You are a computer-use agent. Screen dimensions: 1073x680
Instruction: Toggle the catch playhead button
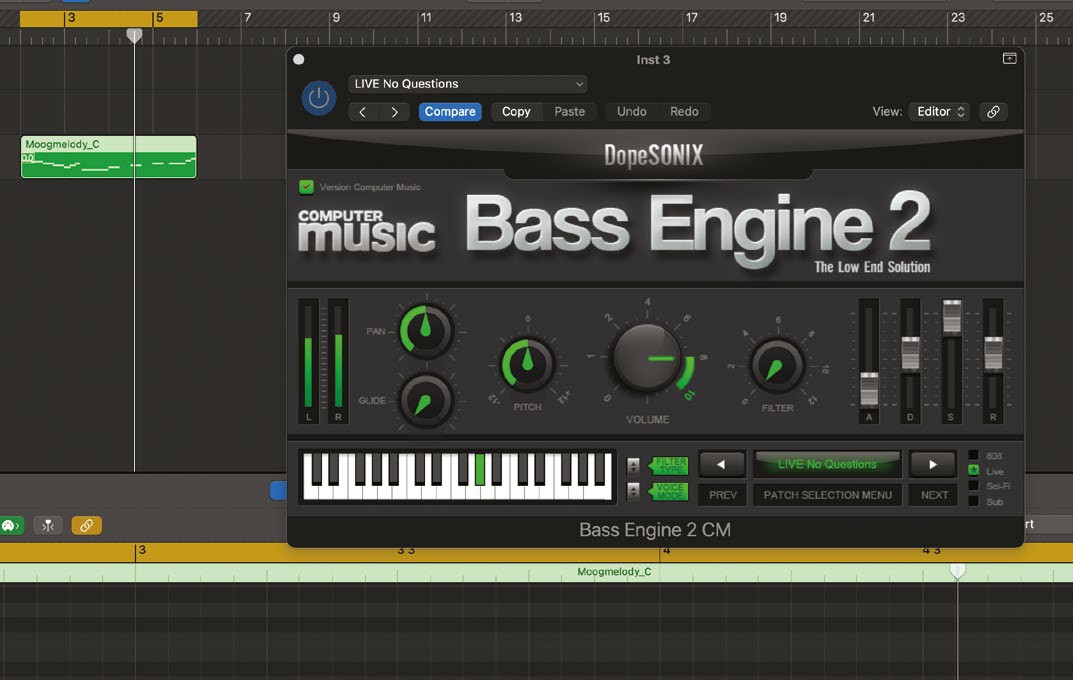[x=48, y=525]
